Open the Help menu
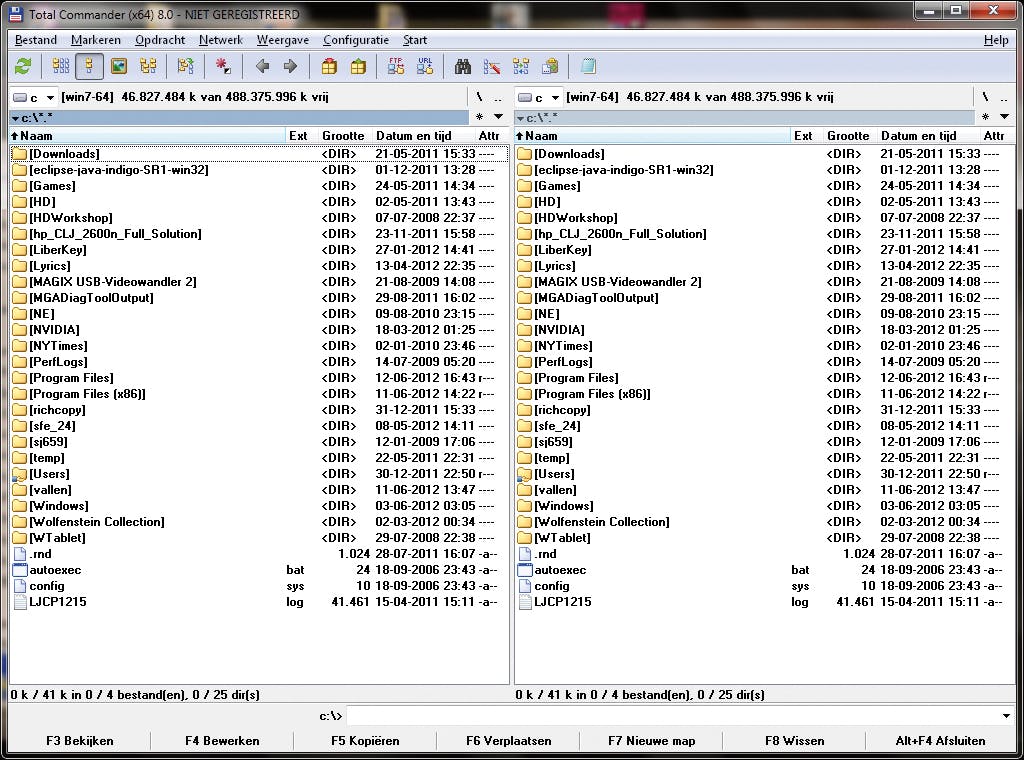The height and width of the screenshot is (760, 1024). pos(996,40)
